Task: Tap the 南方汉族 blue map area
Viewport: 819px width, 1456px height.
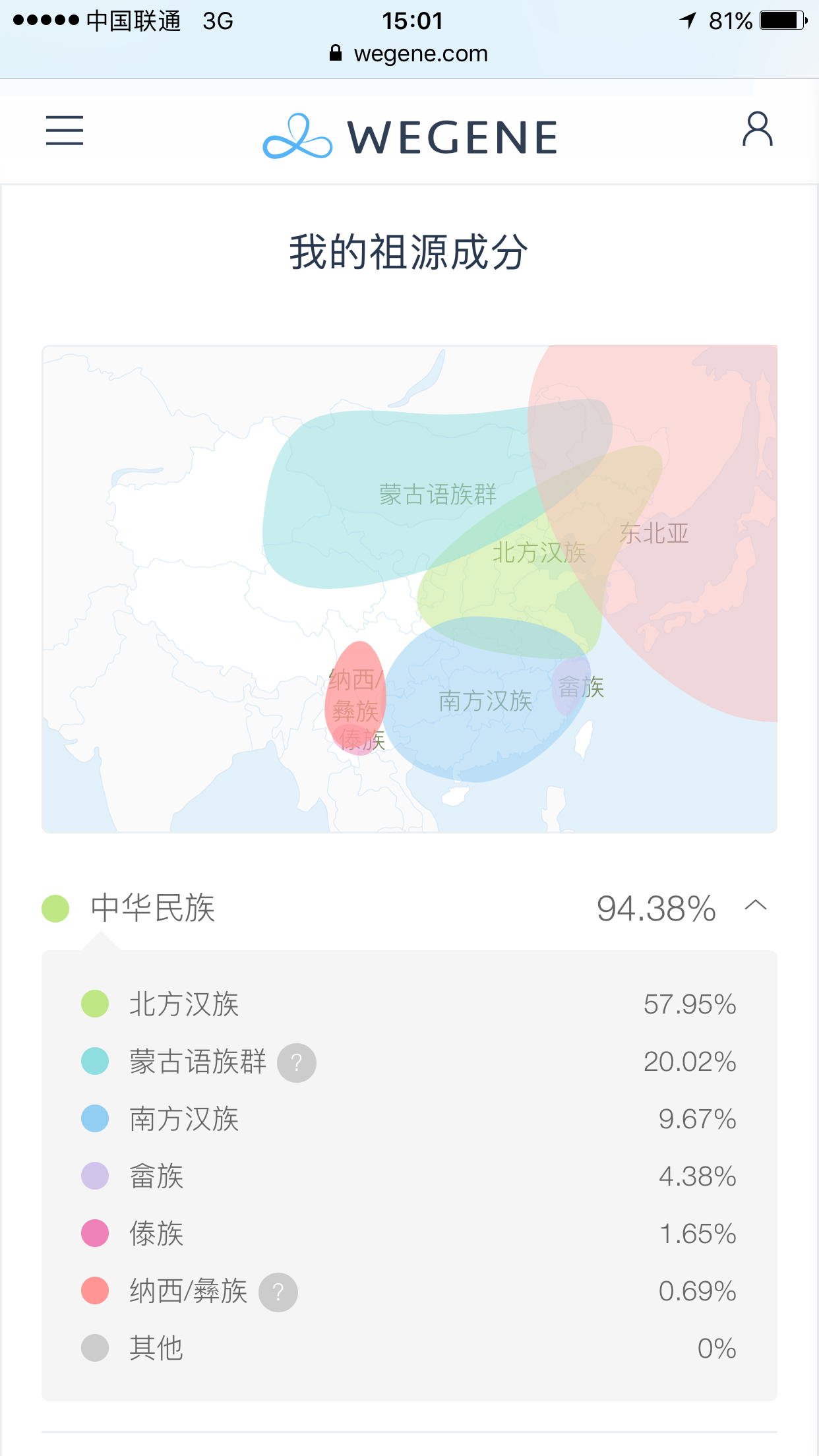Action: 485,700
